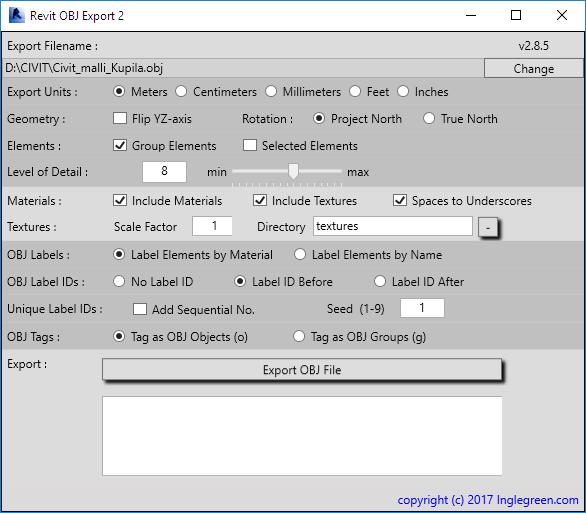Click the export file path text
The height and width of the screenshot is (513, 586).
coord(84,68)
